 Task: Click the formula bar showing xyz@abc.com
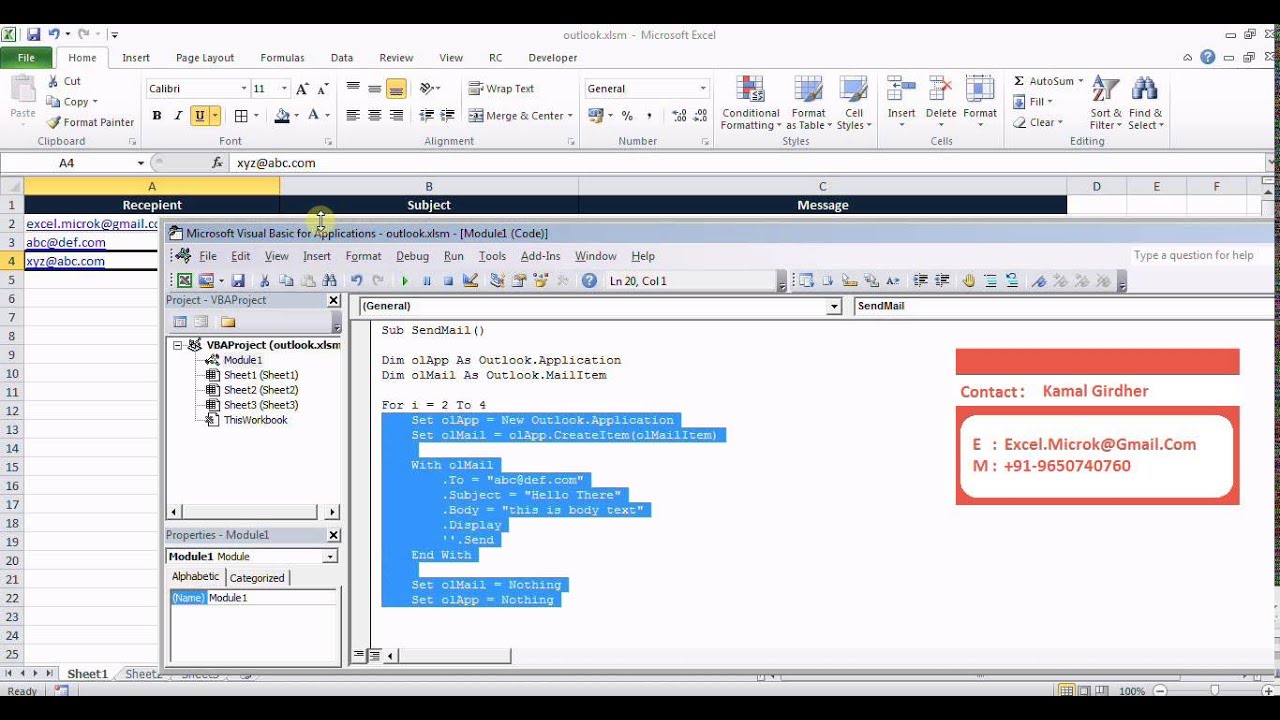pos(750,163)
